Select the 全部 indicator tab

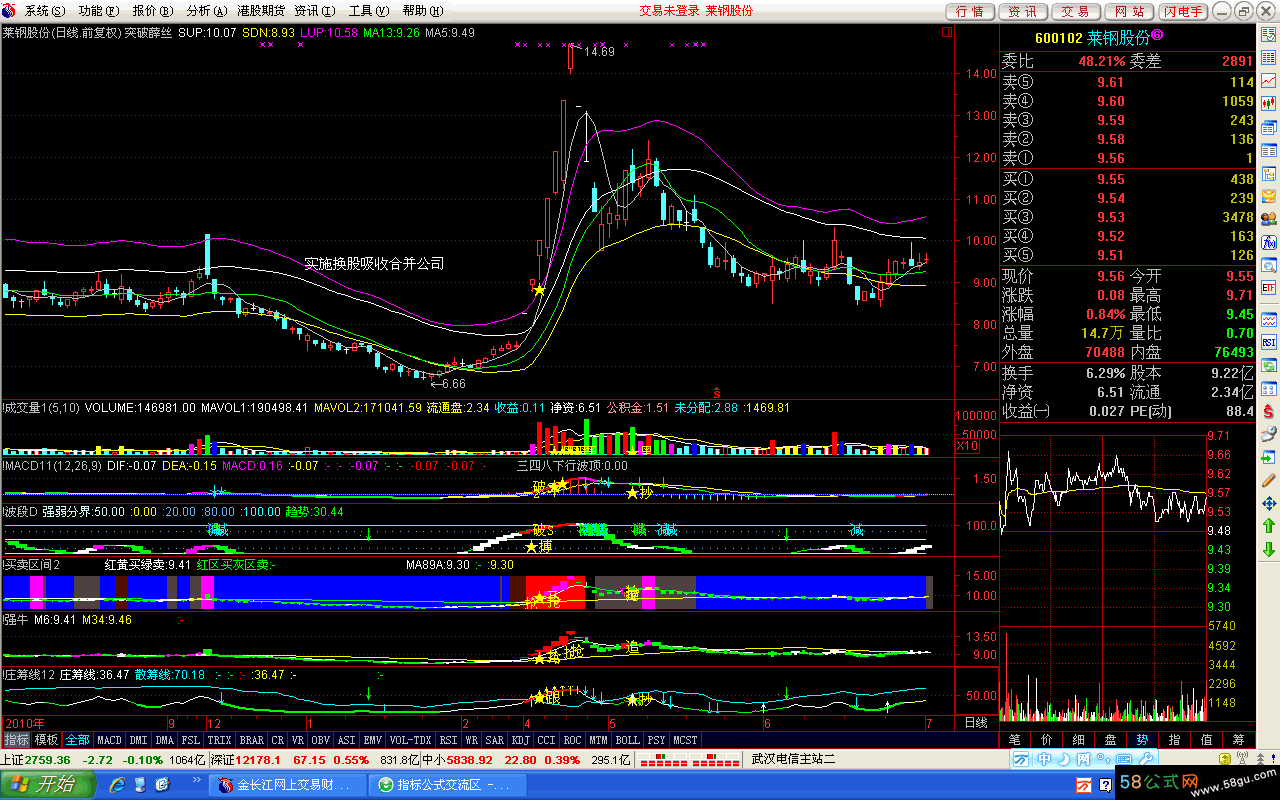point(77,740)
